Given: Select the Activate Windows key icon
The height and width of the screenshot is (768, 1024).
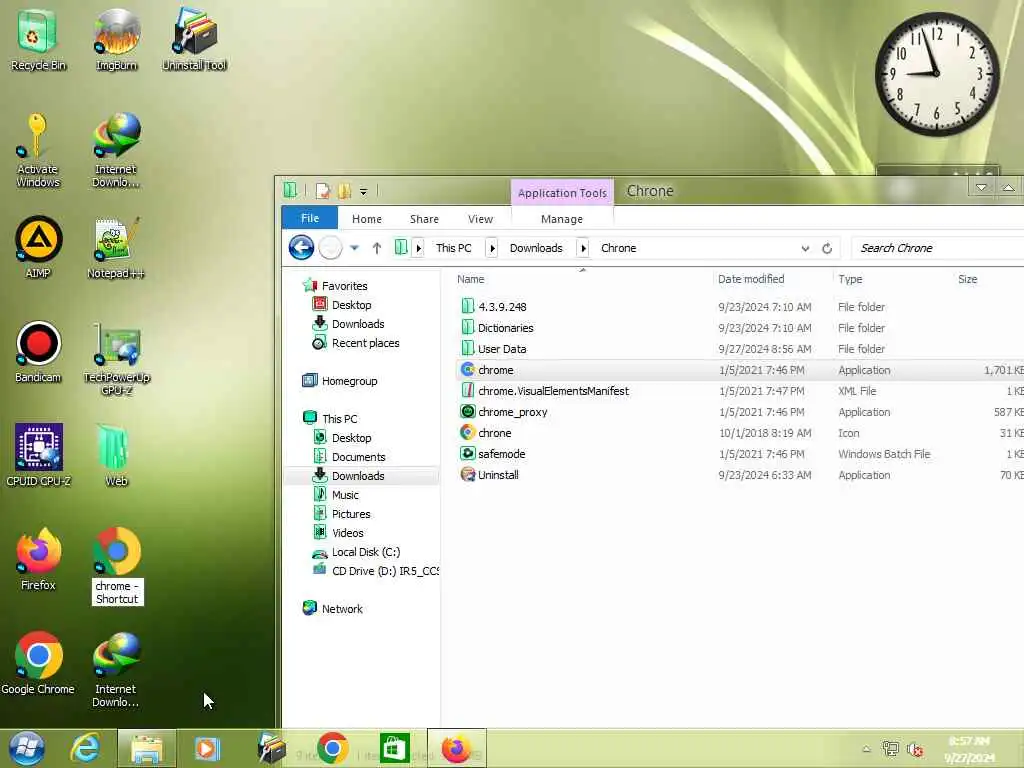Looking at the screenshot, I should click(38, 150).
